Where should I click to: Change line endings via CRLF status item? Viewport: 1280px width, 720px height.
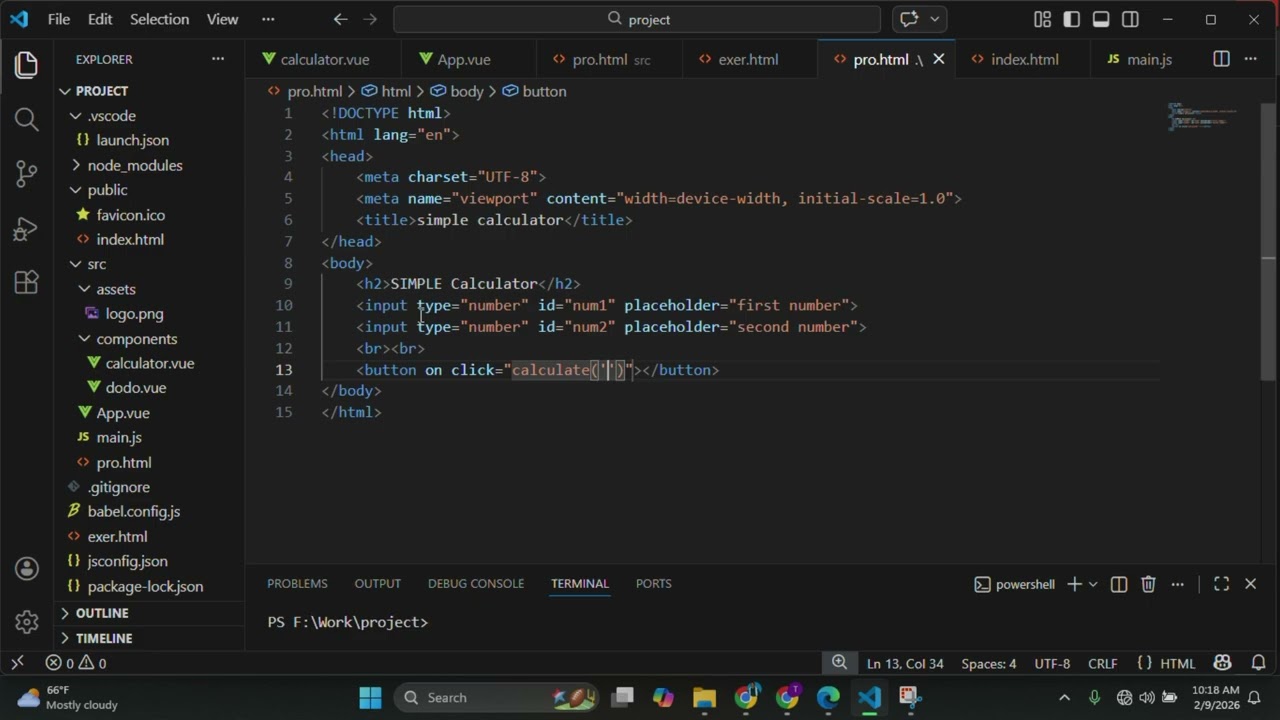[1103, 663]
